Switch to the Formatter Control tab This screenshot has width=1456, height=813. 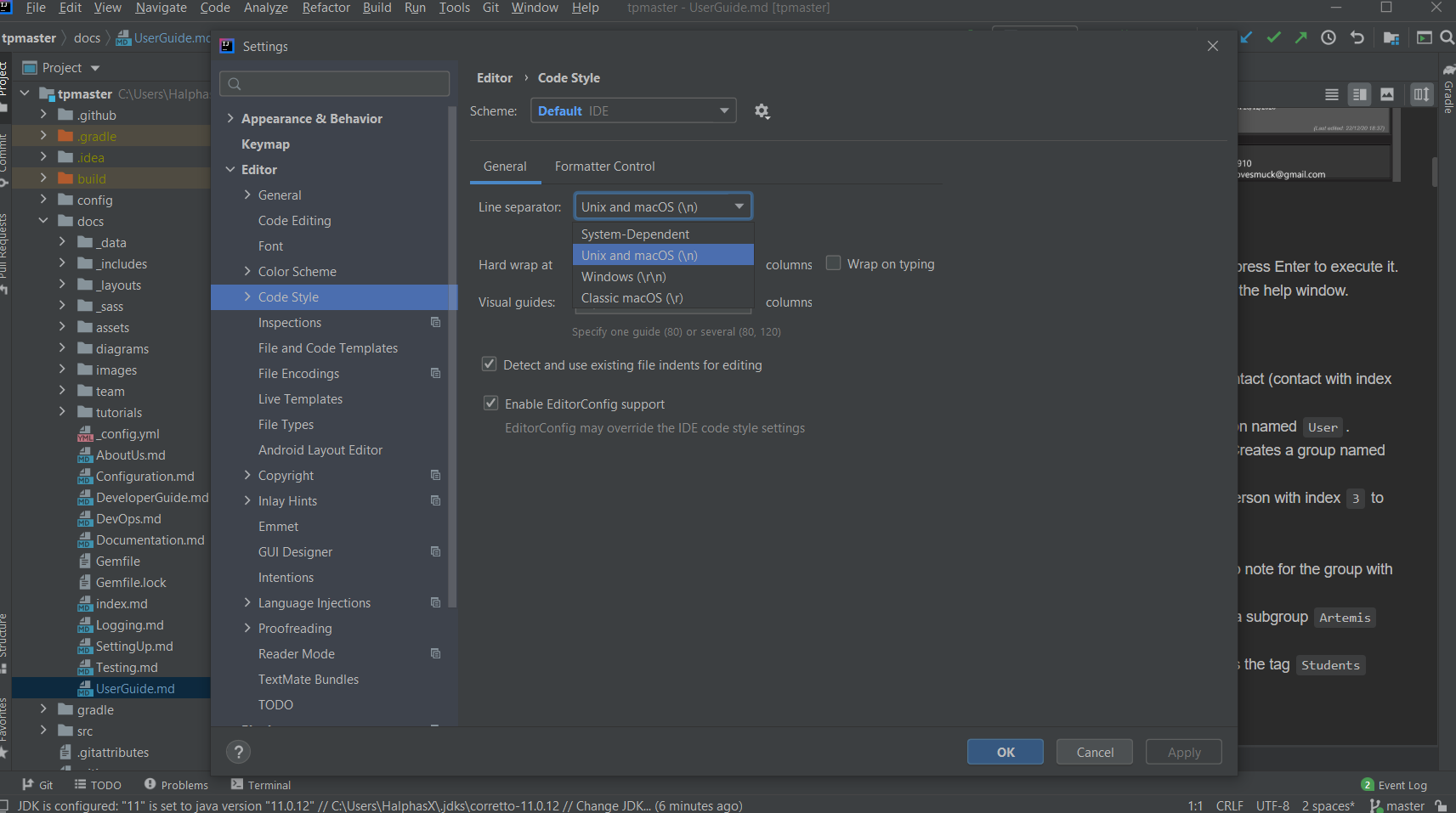(604, 167)
